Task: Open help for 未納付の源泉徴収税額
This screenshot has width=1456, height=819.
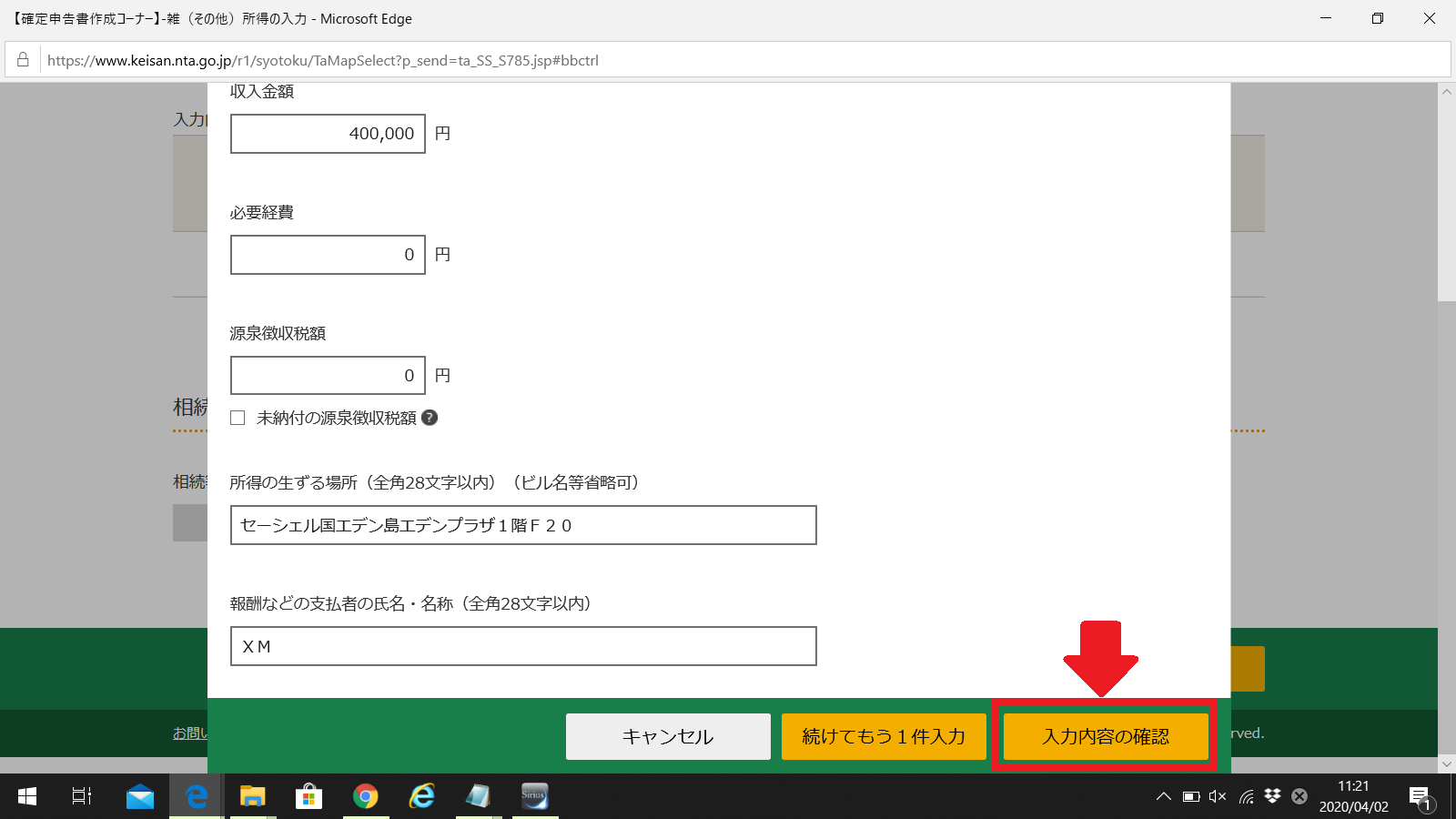Action: 430,418
